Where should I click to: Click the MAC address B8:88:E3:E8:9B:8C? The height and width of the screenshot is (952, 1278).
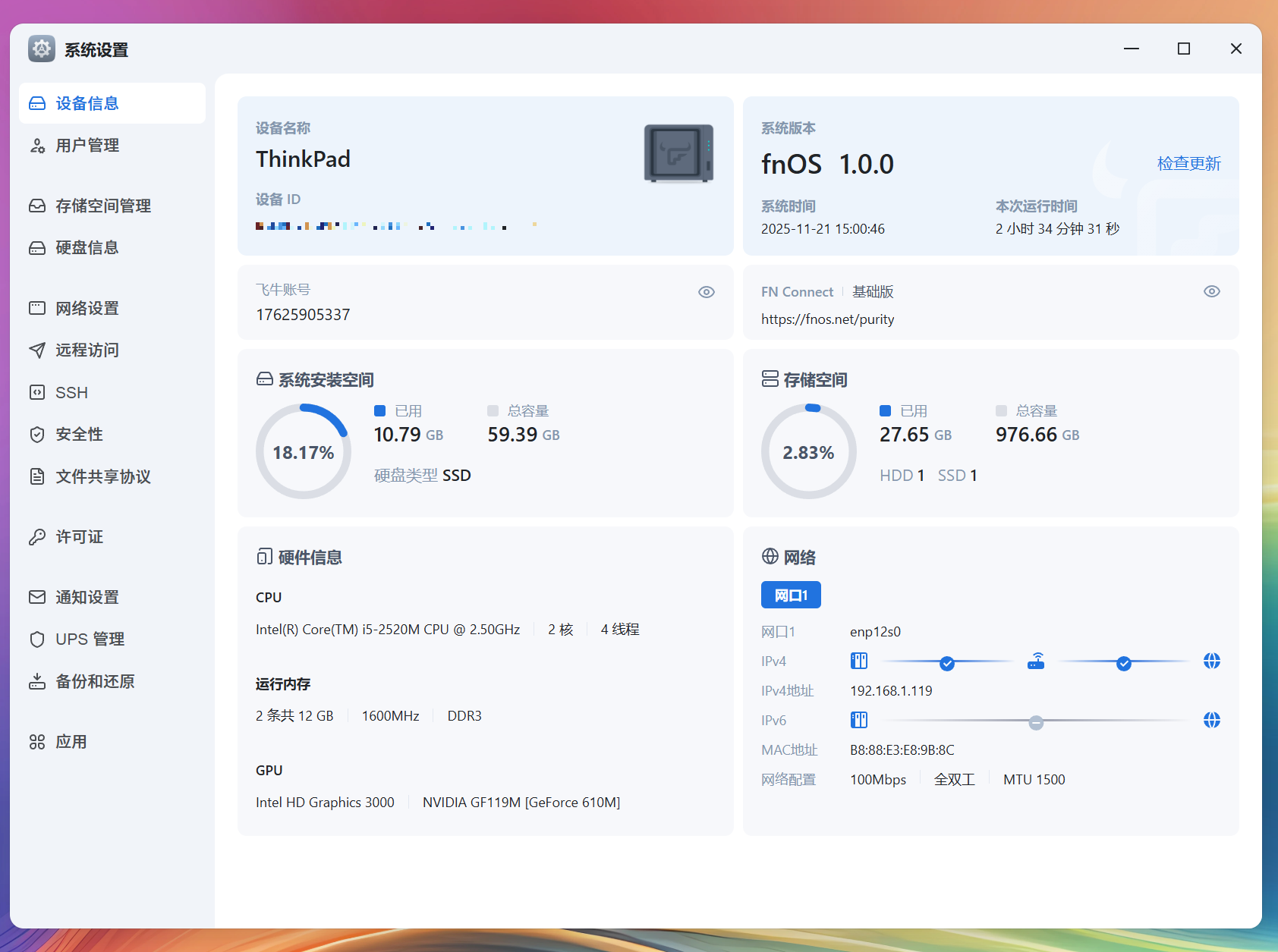pyautogui.click(x=902, y=750)
